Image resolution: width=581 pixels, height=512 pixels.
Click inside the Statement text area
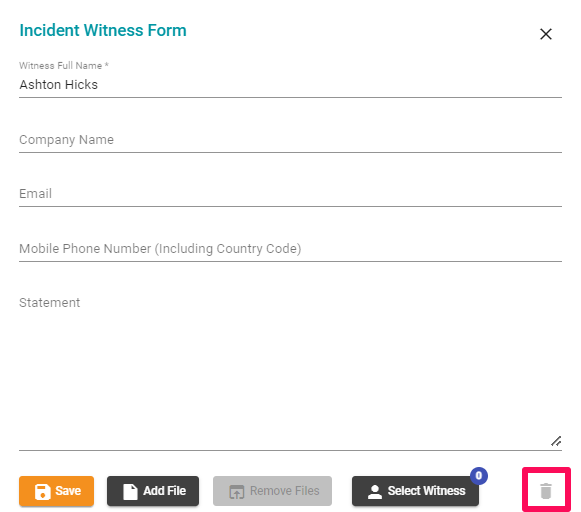pyautogui.click(x=290, y=370)
